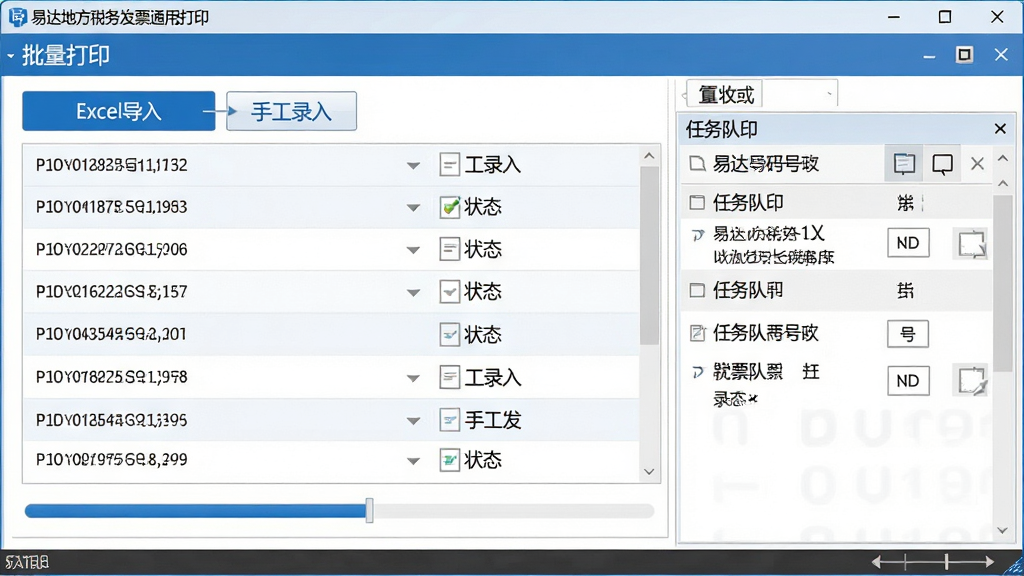Open dropdown arrow on row P10Y012928
Screen dimensions: 1024x576
coord(413,166)
